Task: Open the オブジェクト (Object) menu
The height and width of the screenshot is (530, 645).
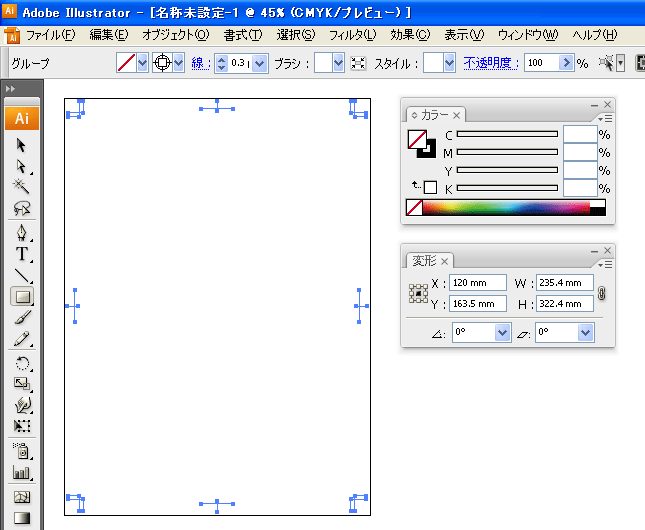Action: click(175, 35)
